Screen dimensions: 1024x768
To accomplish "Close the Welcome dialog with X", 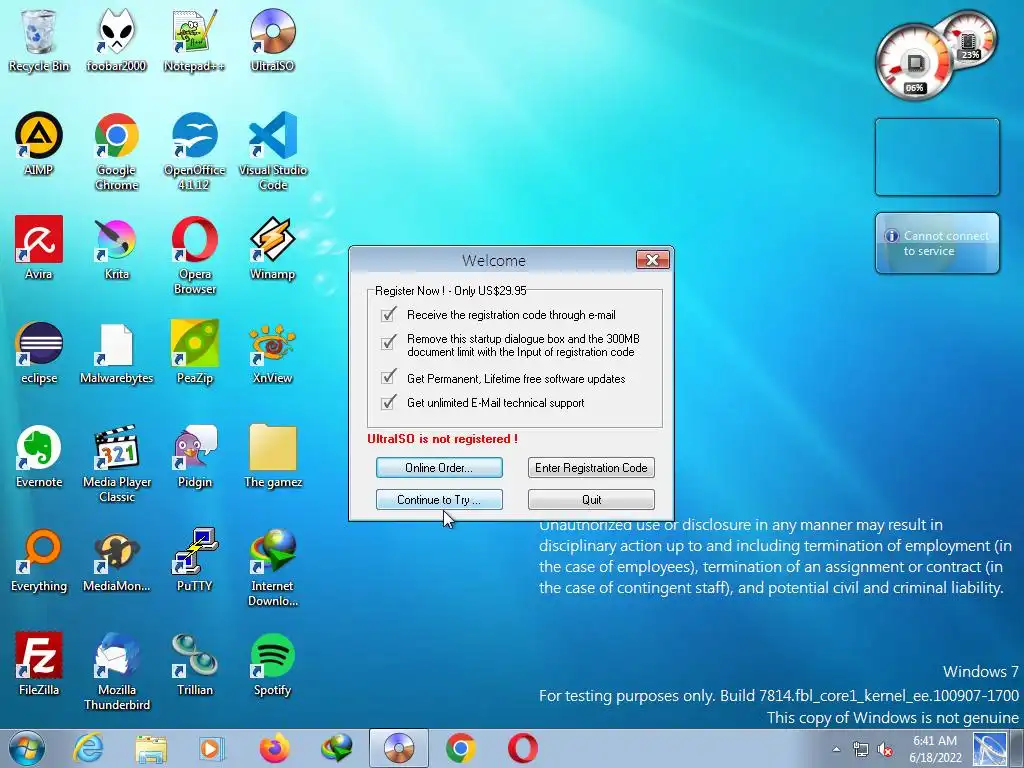I will (x=652, y=260).
